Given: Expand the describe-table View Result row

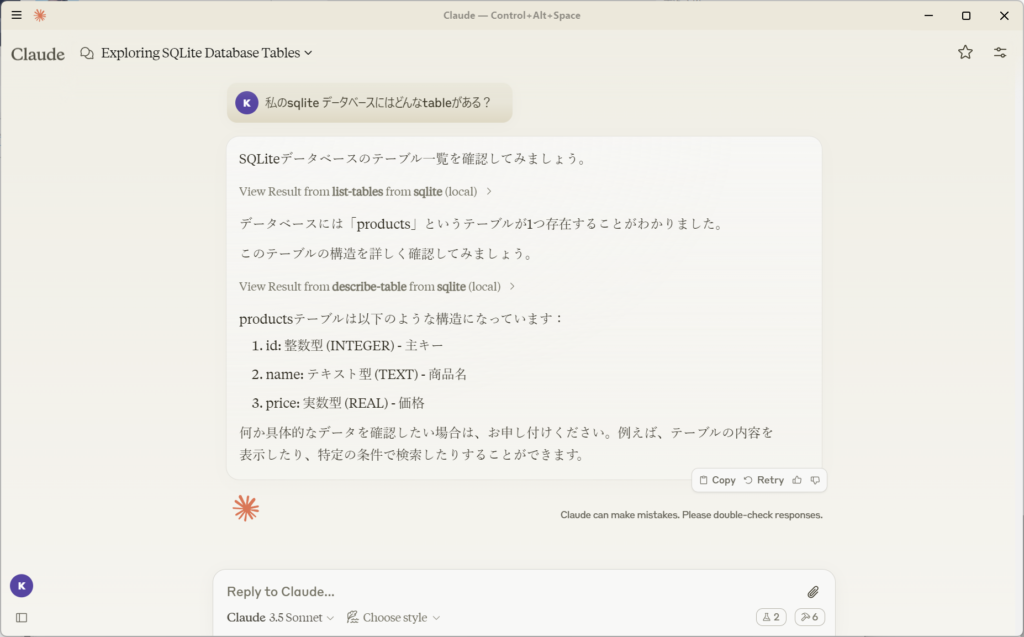Looking at the screenshot, I should click(x=377, y=286).
